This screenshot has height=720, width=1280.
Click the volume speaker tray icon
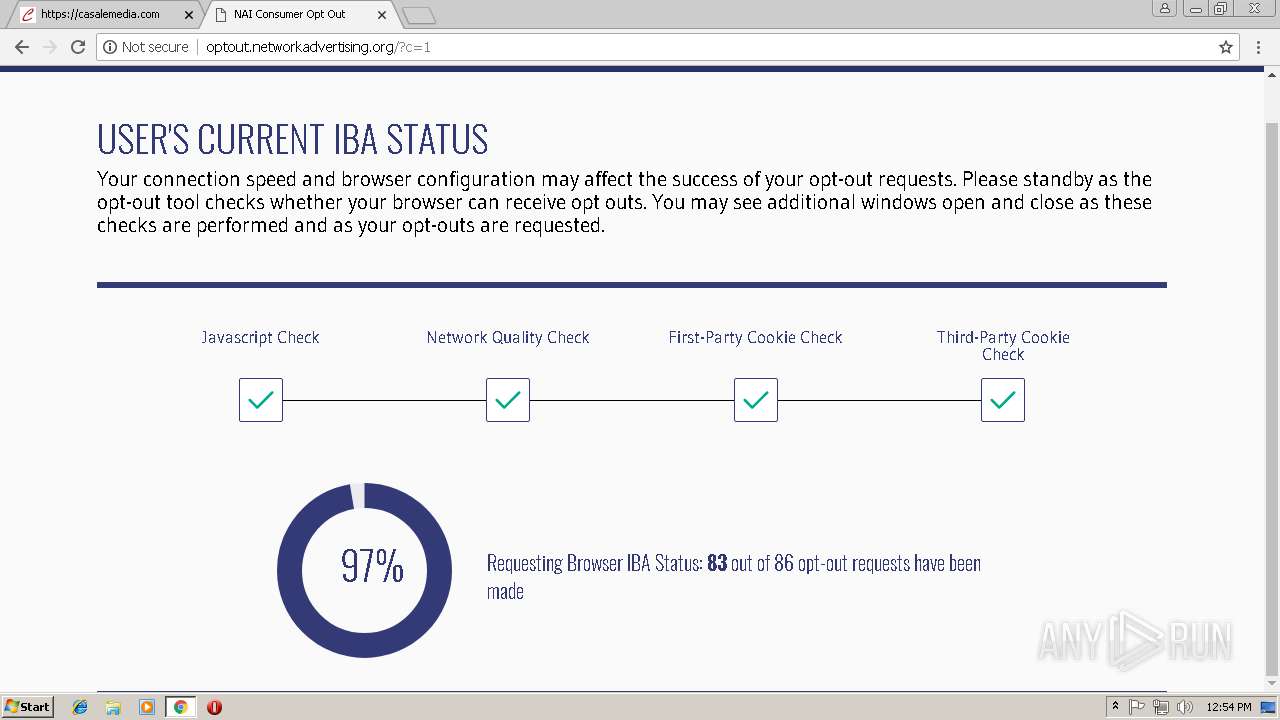pos(1185,707)
